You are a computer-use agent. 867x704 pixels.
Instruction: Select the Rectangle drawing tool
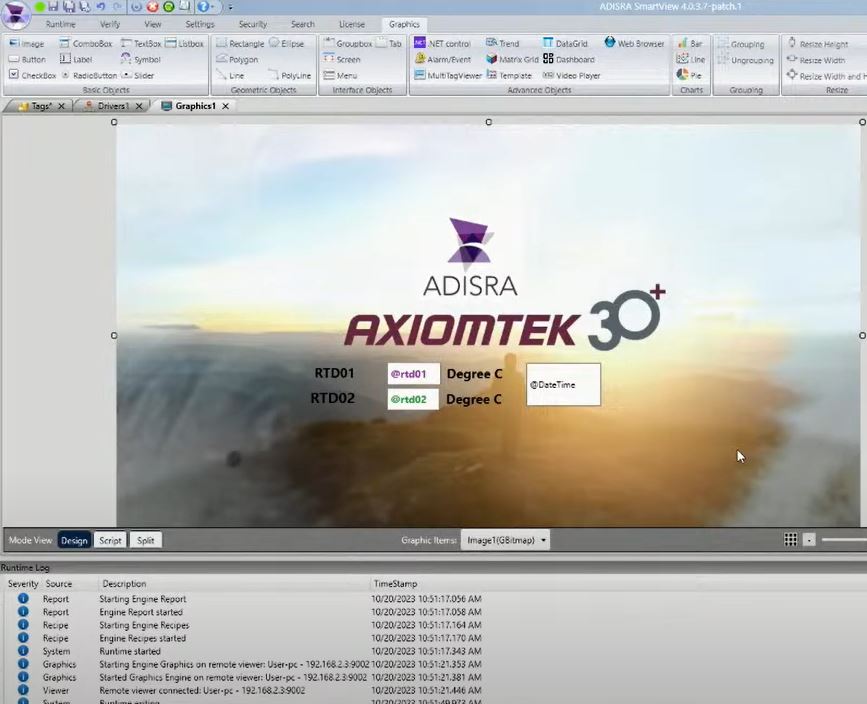(240, 43)
